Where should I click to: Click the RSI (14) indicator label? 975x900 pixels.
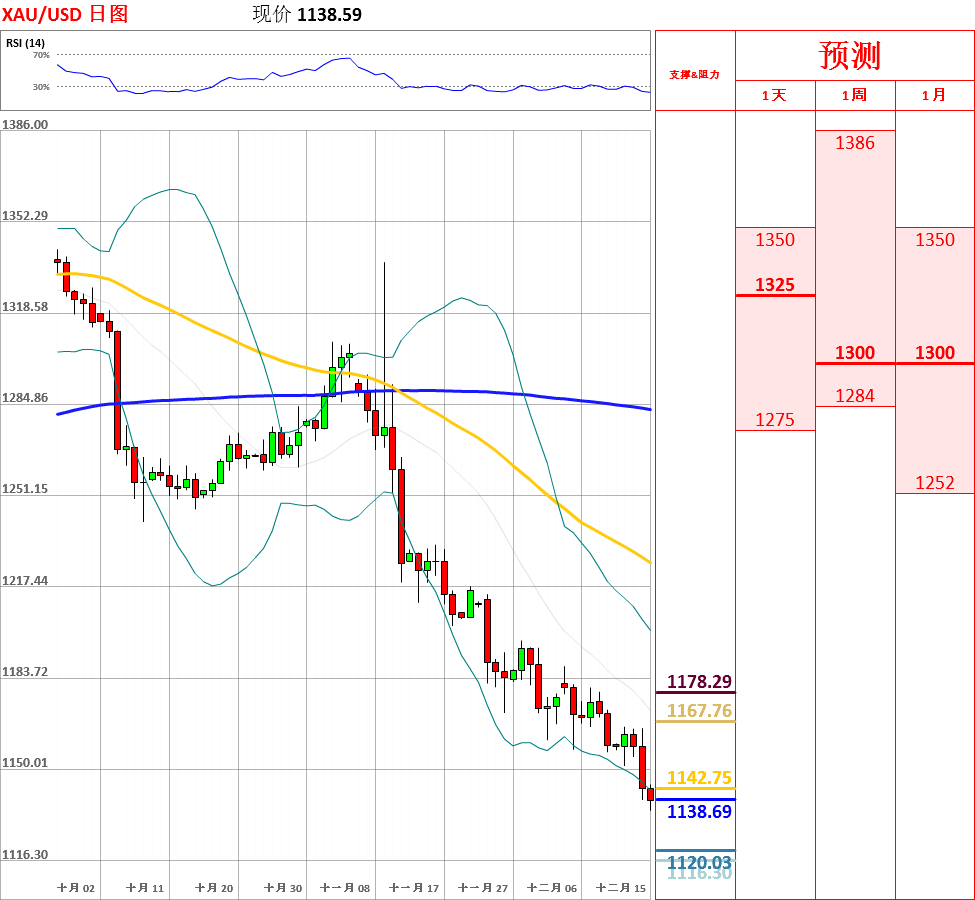(25, 43)
